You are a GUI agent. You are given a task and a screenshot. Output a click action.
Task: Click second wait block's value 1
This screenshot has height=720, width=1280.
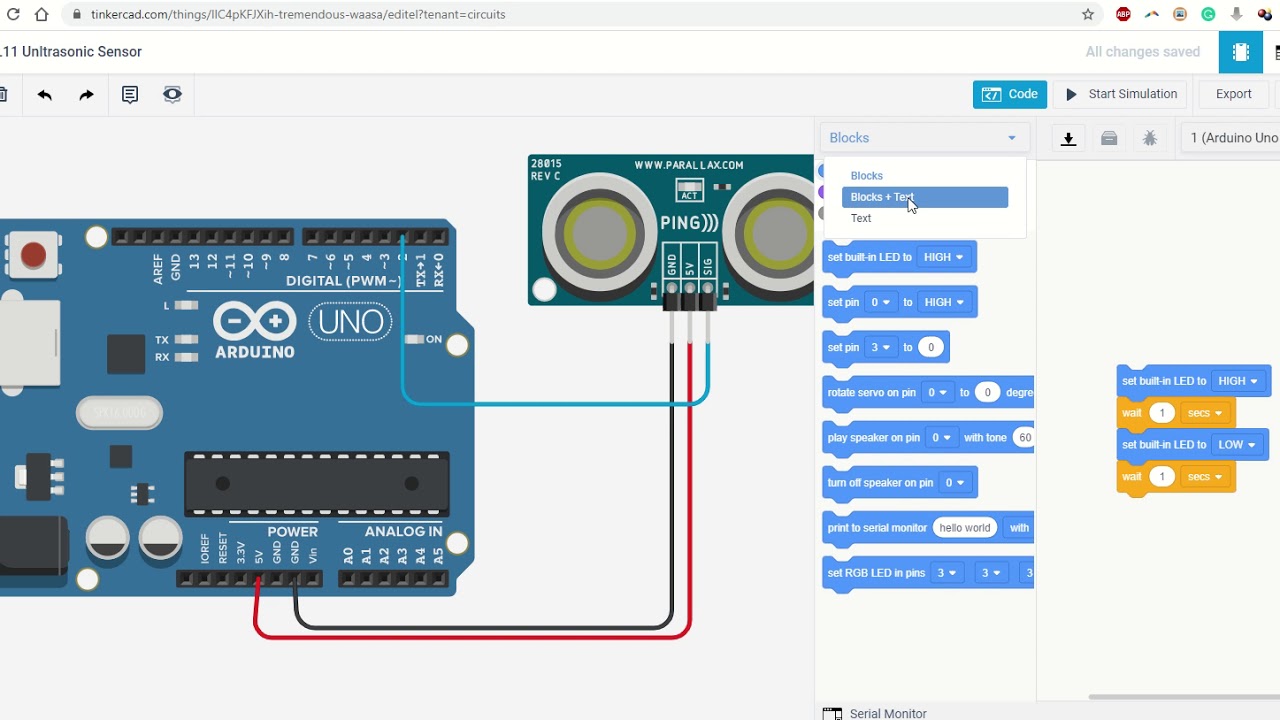pyautogui.click(x=1162, y=477)
